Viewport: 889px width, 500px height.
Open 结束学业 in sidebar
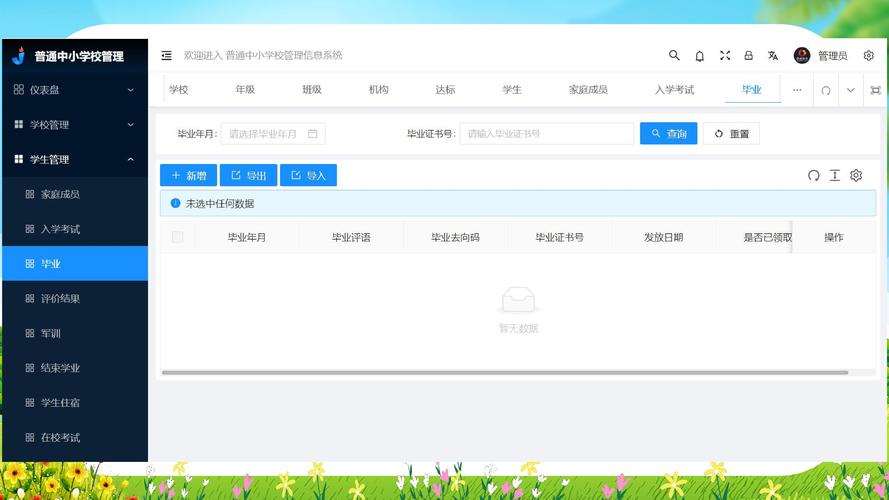pos(75,368)
